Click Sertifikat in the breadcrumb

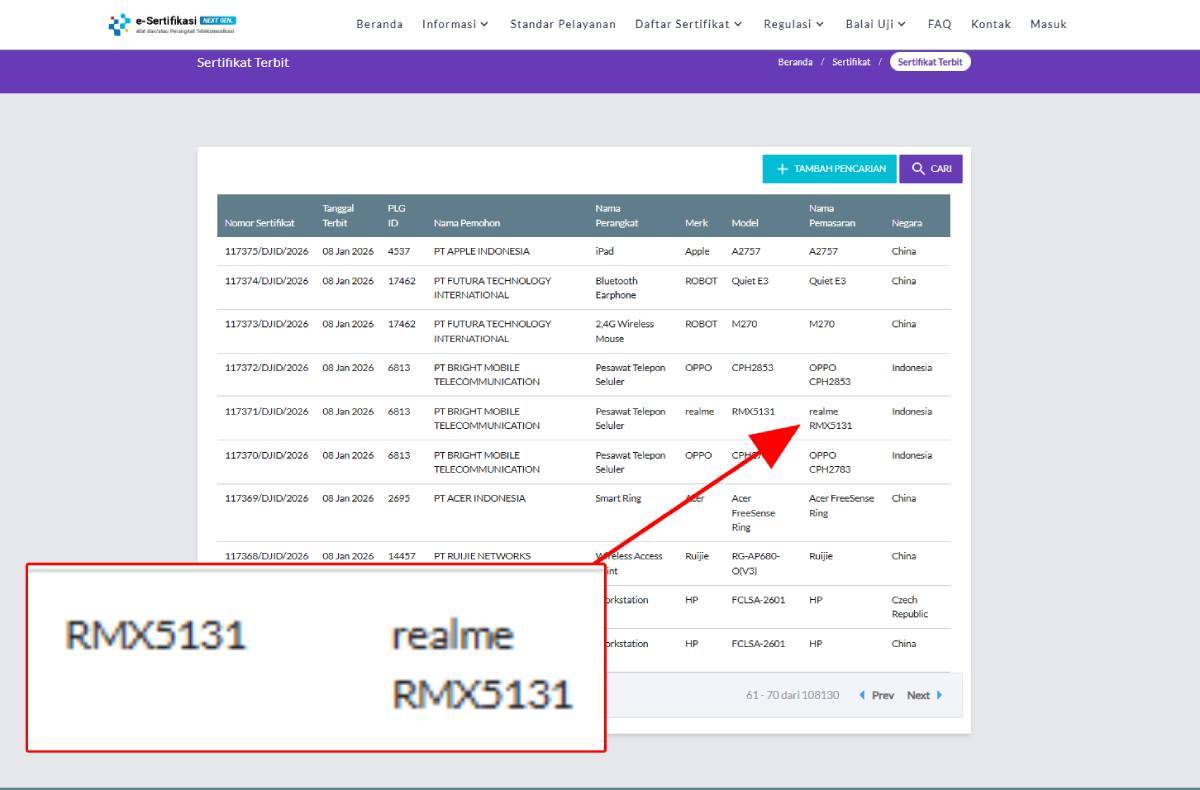coord(851,62)
